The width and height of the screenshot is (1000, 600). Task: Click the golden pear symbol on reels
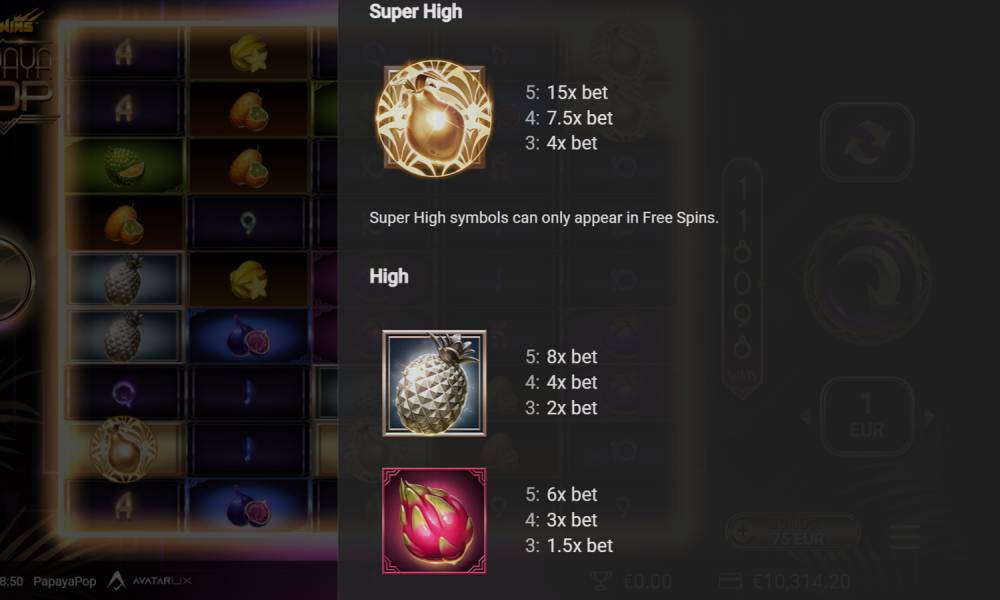123,448
